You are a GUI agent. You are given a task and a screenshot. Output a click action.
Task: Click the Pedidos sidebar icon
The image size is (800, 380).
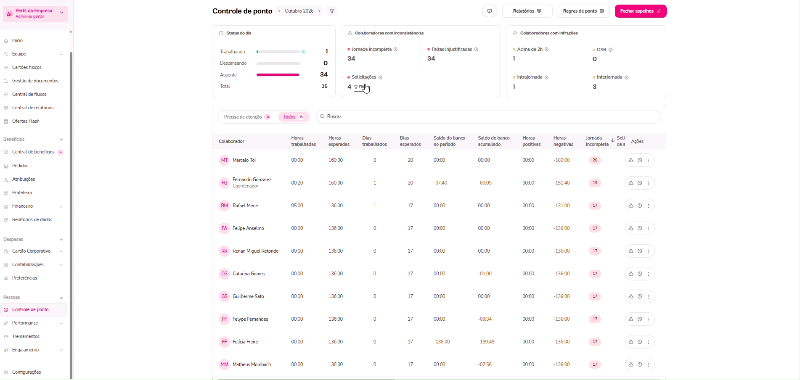(x=6, y=166)
